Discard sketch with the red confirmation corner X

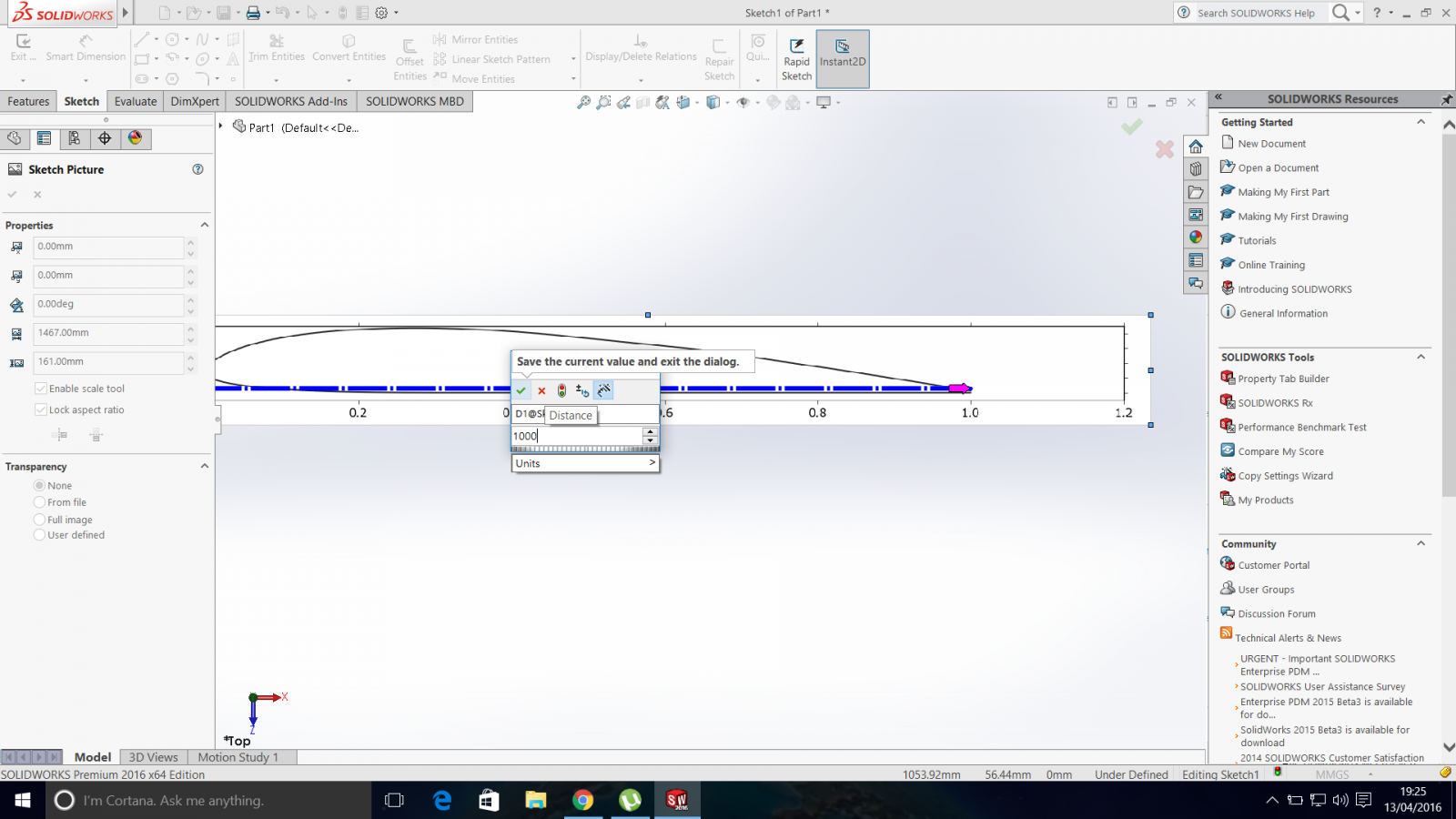(x=1165, y=149)
